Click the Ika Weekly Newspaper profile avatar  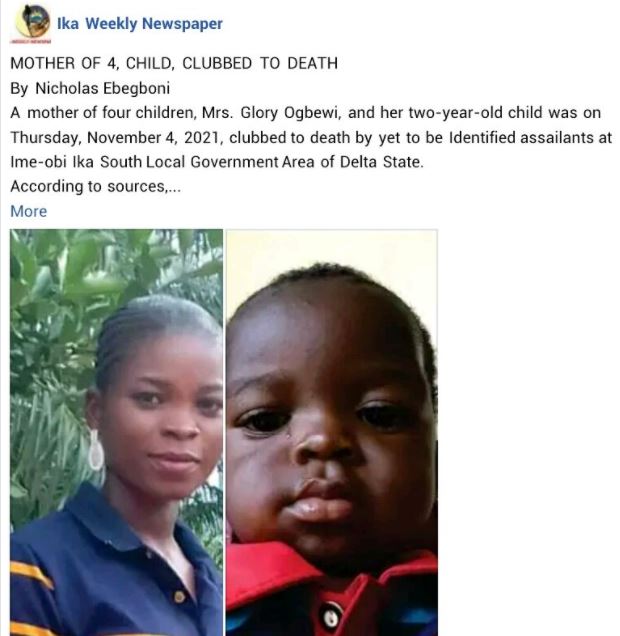[32, 21]
